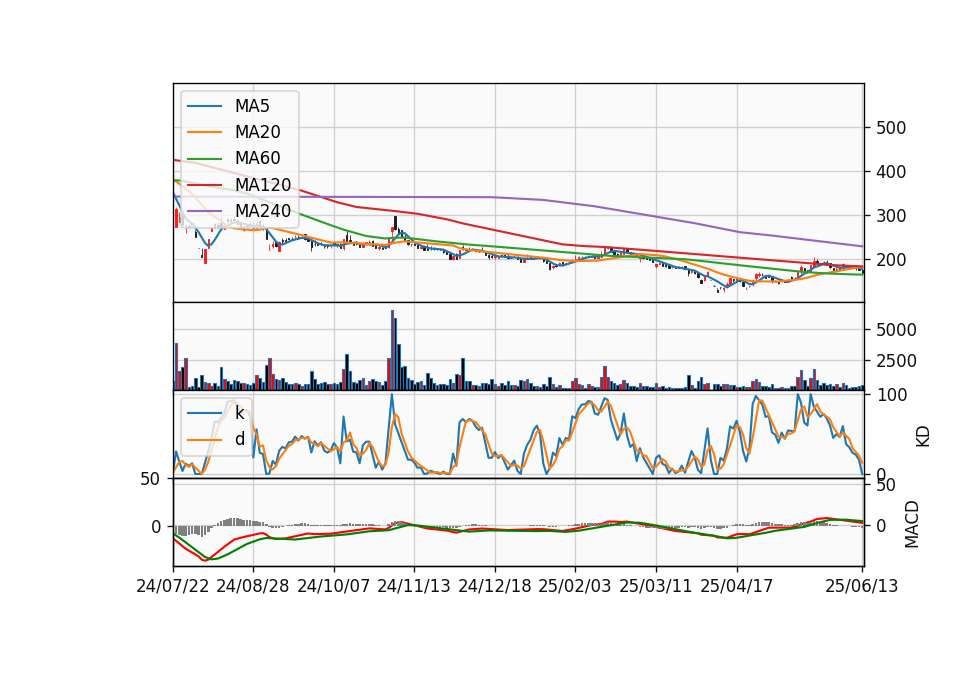Click the MA60 legend label

(x=257, y=158)
